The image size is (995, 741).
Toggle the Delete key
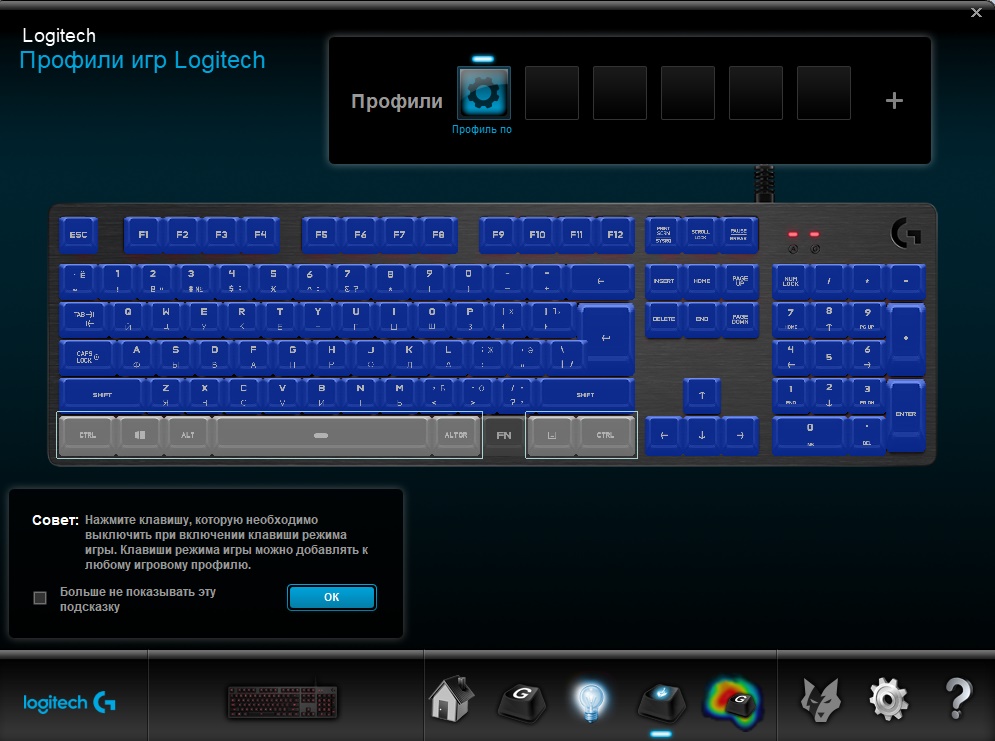(x=664, y=319)
